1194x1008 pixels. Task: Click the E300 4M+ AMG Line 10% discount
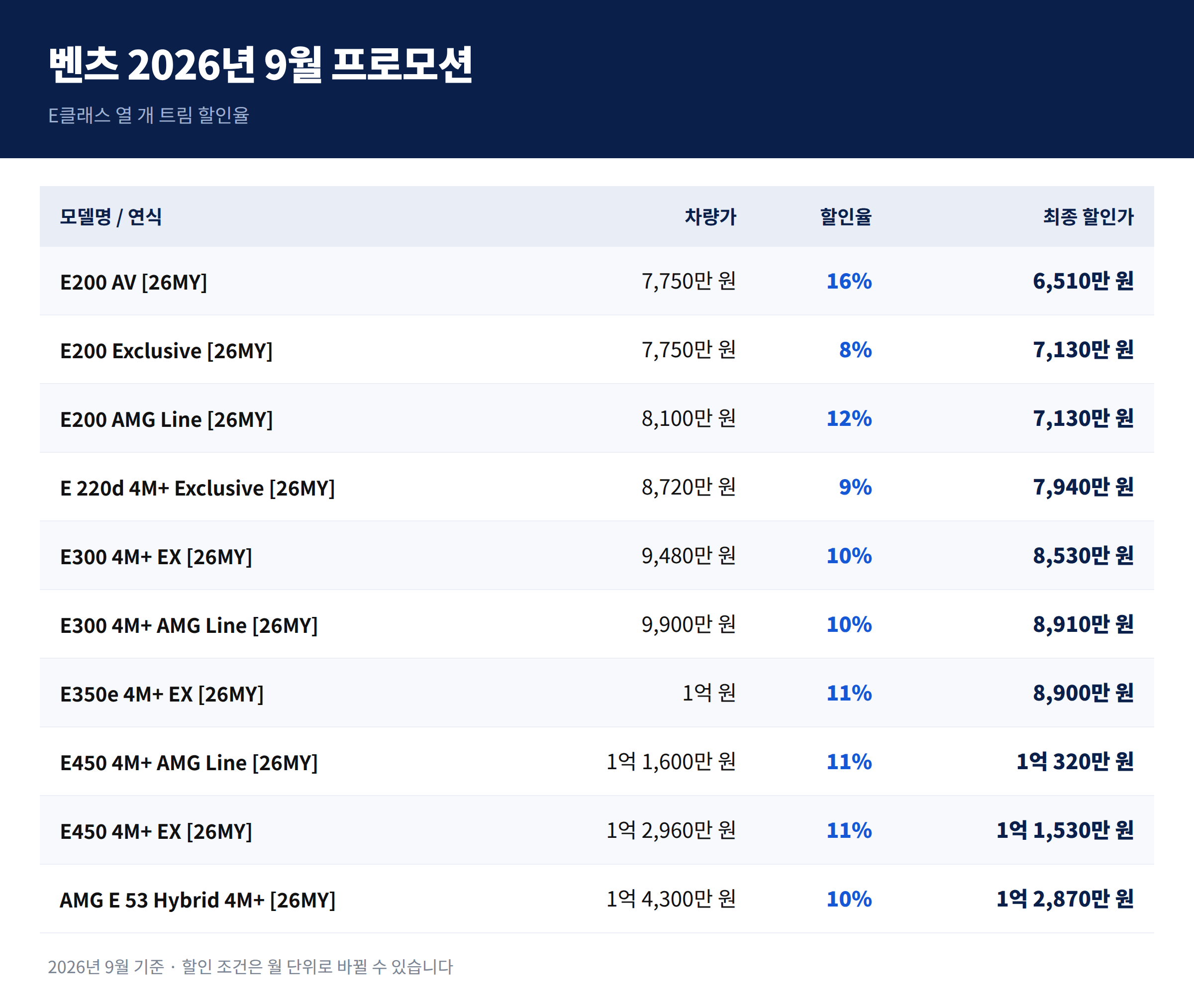pos(849,624)
